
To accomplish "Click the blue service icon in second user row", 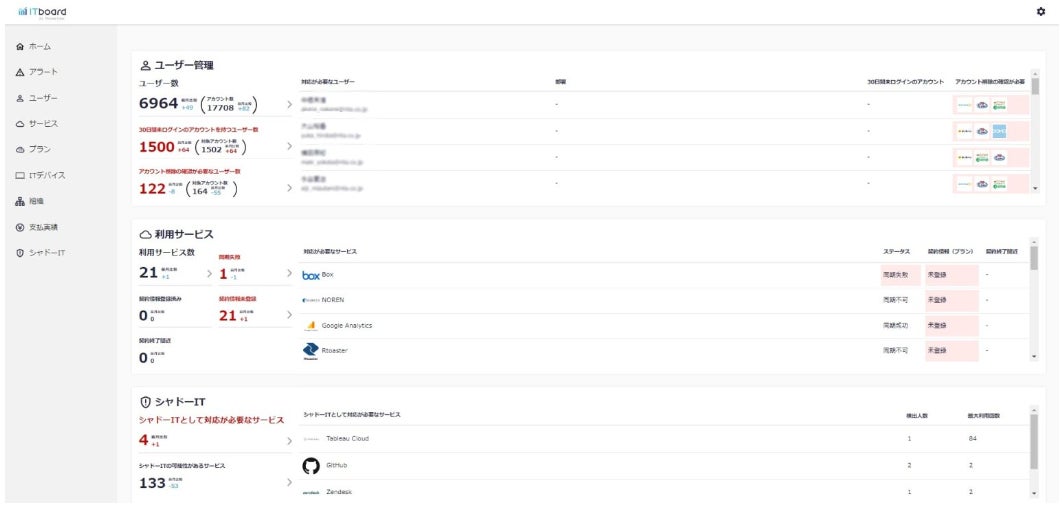I will (x=999, y=131).
